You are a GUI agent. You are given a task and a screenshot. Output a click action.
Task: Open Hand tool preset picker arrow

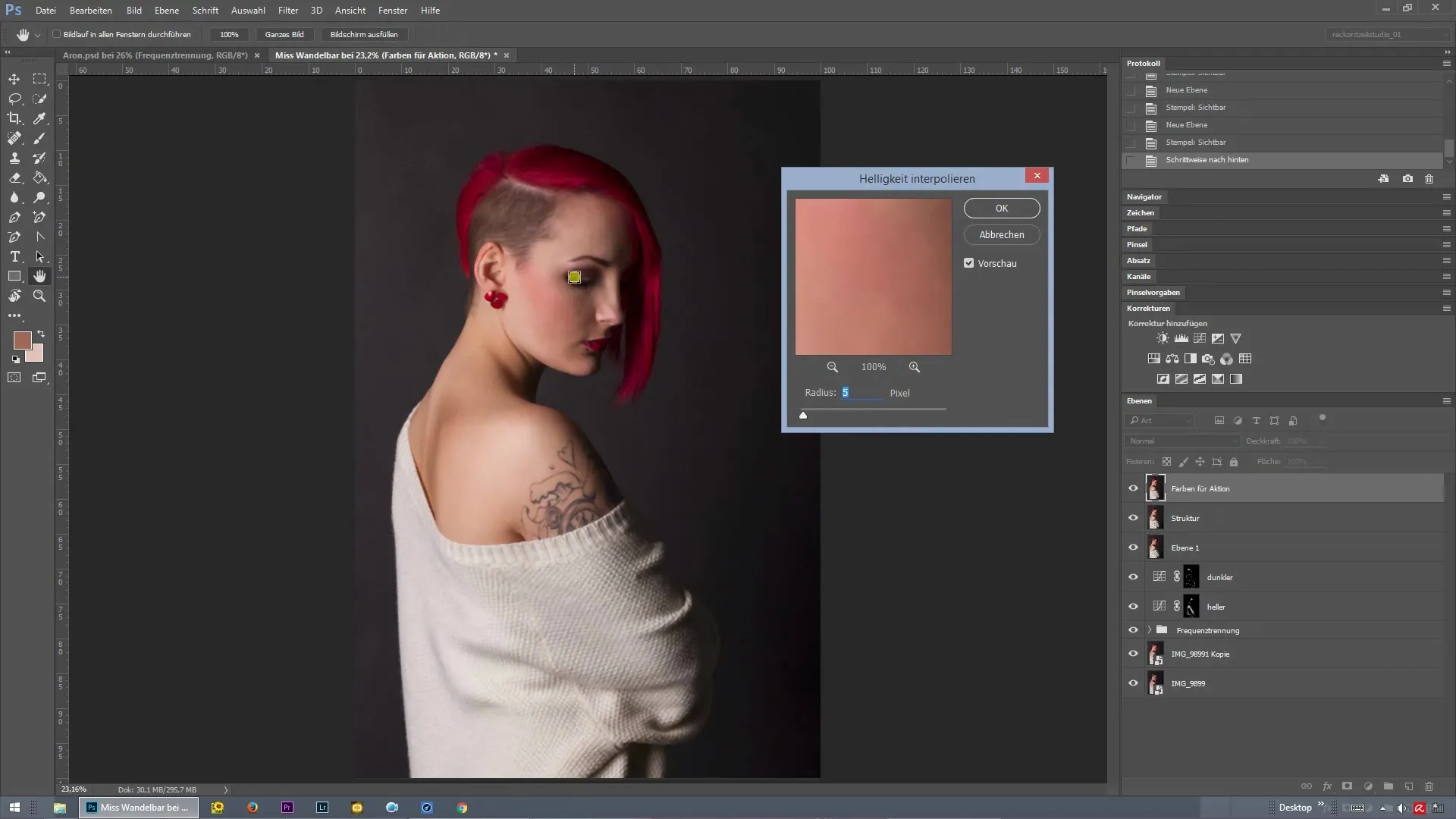click(37, 36)
